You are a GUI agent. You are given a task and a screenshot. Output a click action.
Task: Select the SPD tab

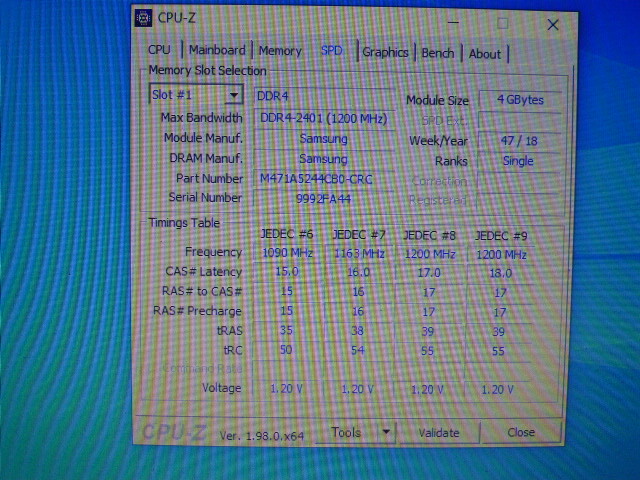[331, 51]
